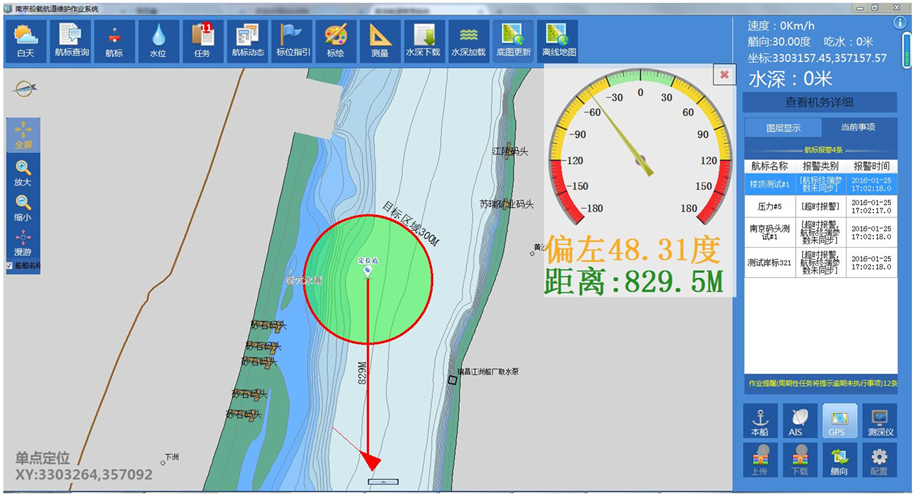Click 水深加载 depth load
The height and width of the screenshot is (496, 913).
(469, 41)
